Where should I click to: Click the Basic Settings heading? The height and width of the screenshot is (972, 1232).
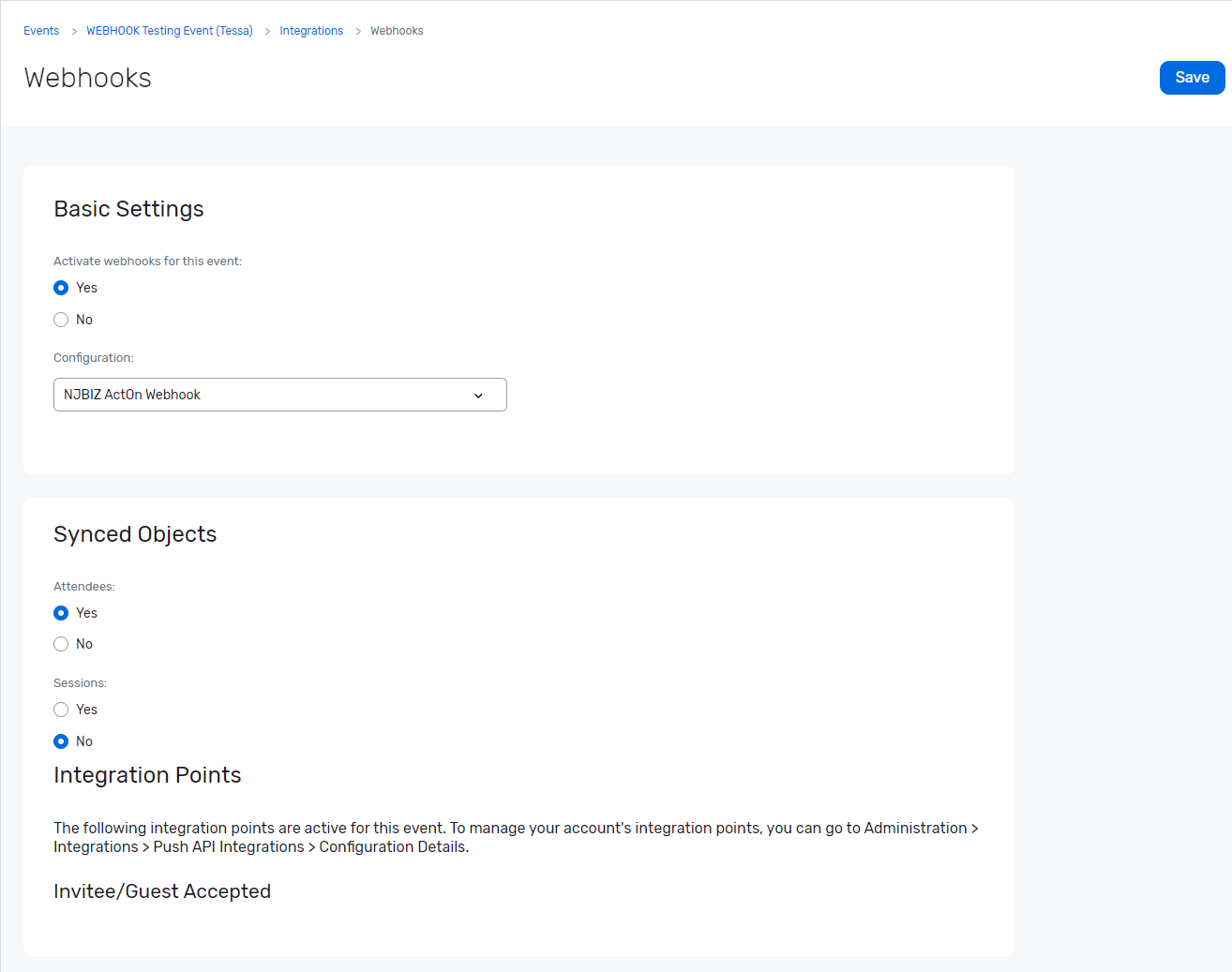(128, 209)
